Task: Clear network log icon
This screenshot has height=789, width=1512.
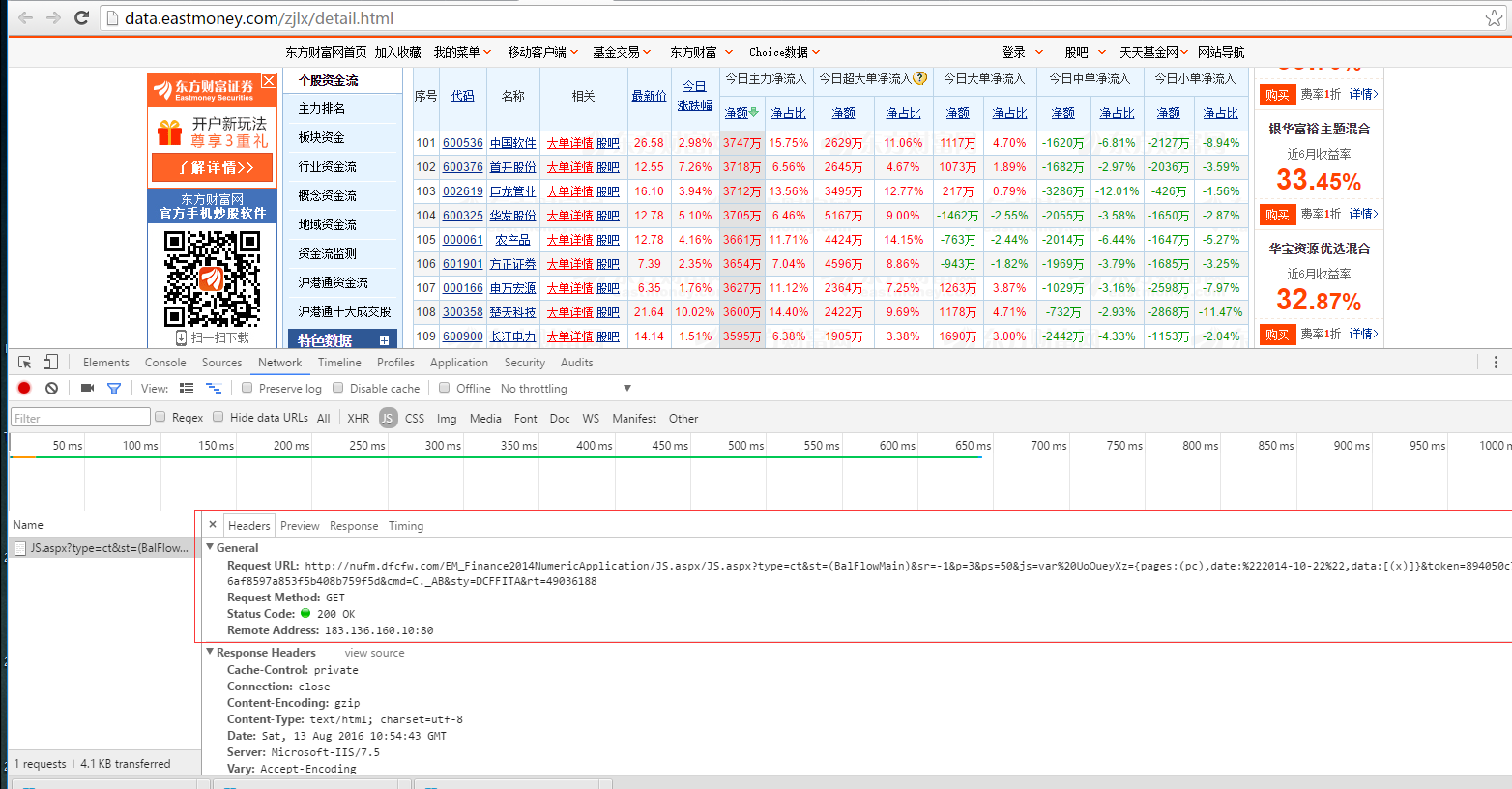Action: [x=51, y=388]
